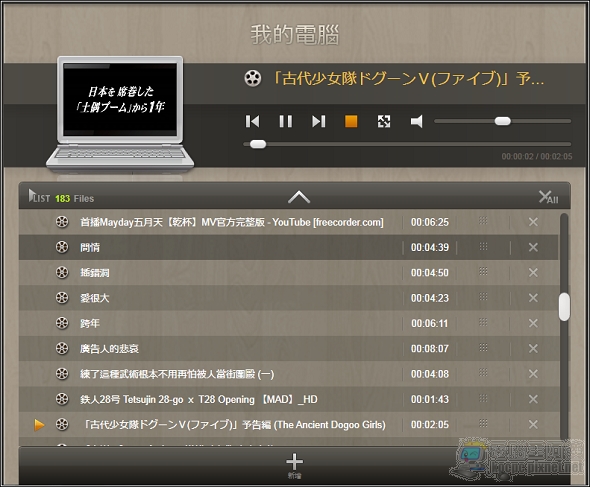Image resolution: width=590 pixels, height=487 pixels.
Task: Remove 問情 from the playlist
Action: (x=533, y=247)
